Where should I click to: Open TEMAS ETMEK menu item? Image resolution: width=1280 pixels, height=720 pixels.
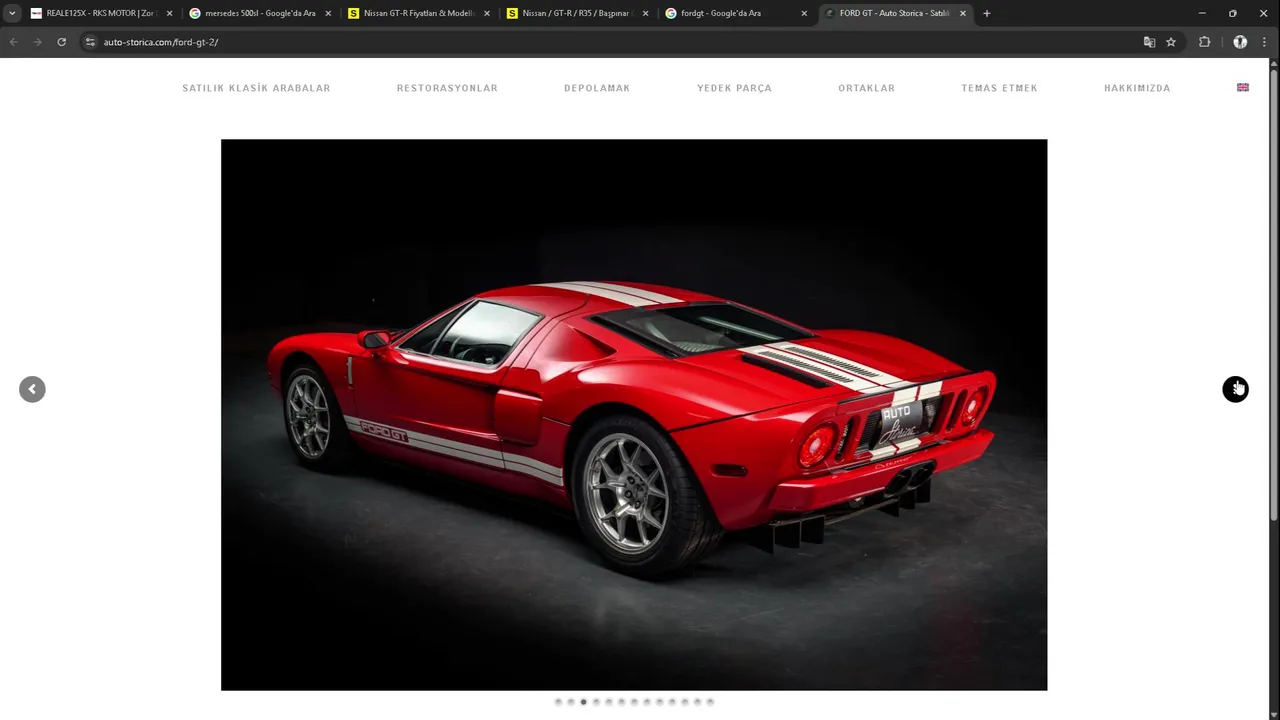pyautogui.click(x=999, y=88)
